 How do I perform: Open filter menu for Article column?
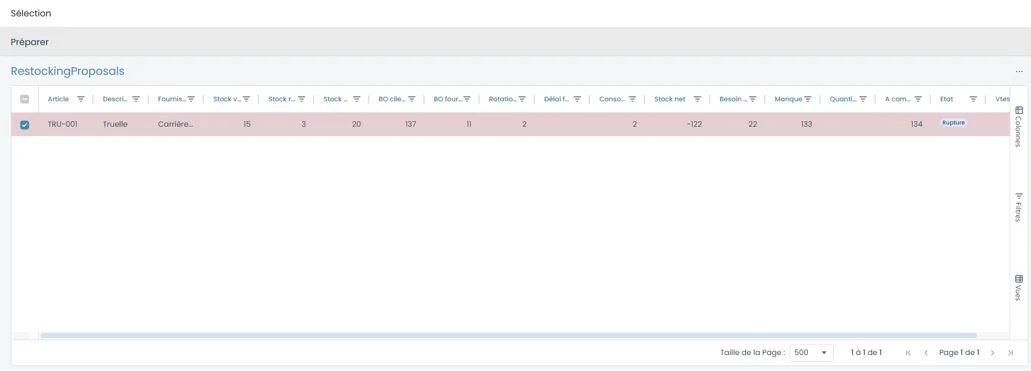tap(81, 99)
